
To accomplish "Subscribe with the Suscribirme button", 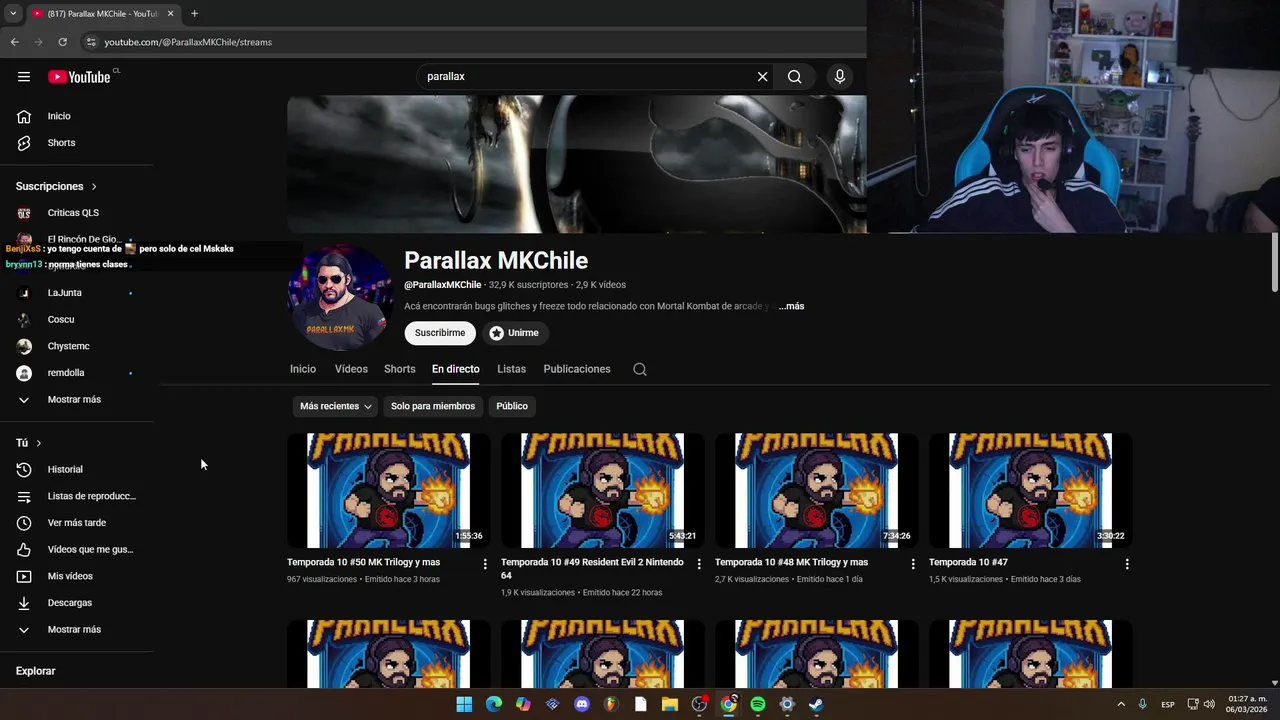I will point(440,333).
